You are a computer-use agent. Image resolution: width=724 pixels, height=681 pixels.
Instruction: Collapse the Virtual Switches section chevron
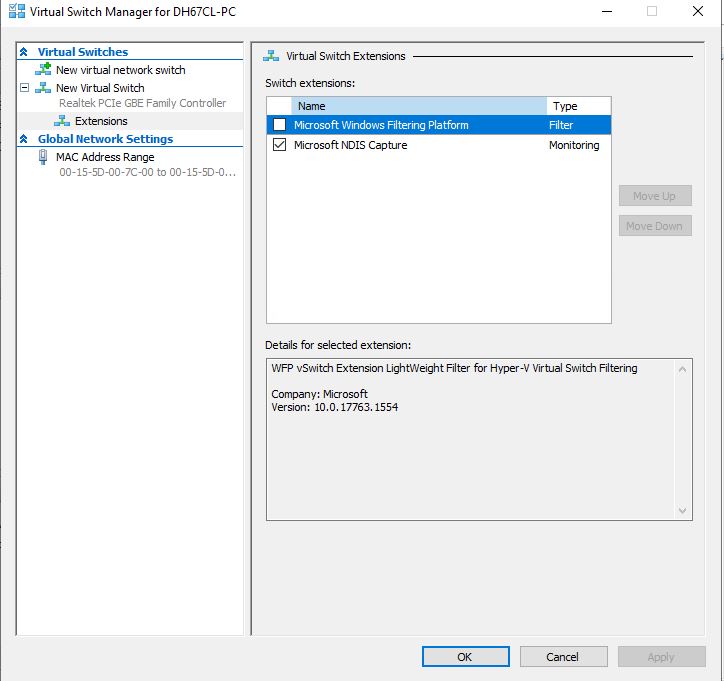pyautogui.click(x=24, y=52)
